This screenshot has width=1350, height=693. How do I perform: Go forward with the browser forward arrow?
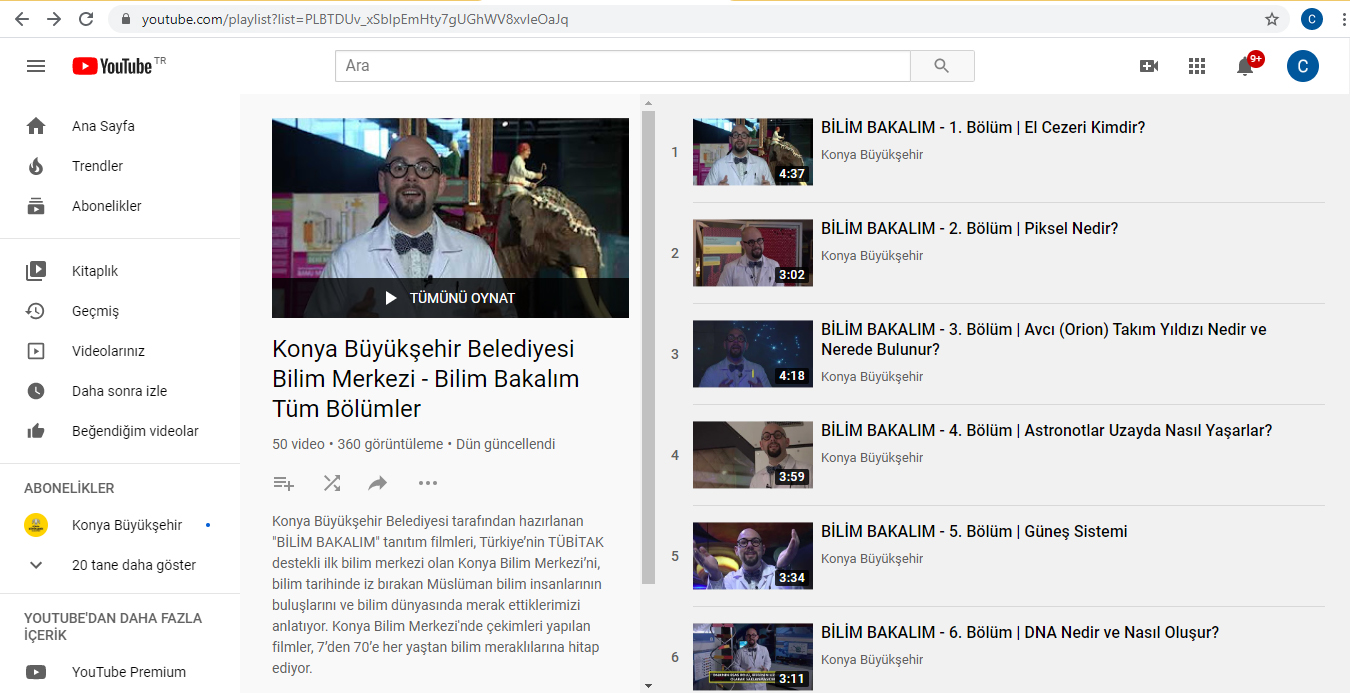(x=54, y=19)
